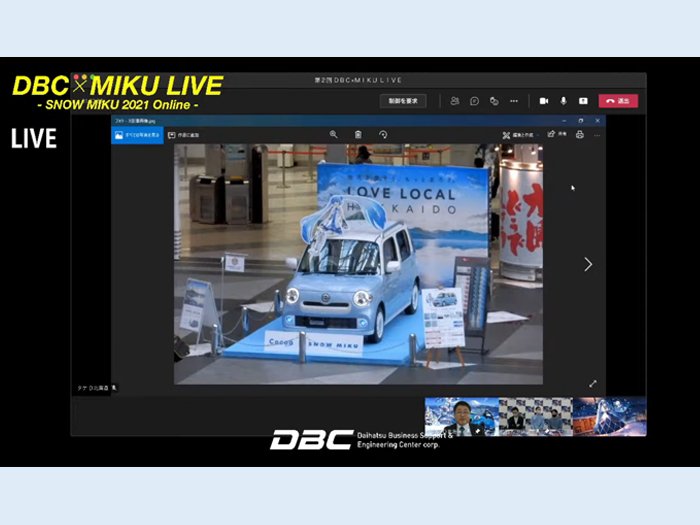The width and height of the screenshot is (700, 525).
Task: Maximize or restore the Photos window
Action: pyautogui.click(x=581, y=121)
